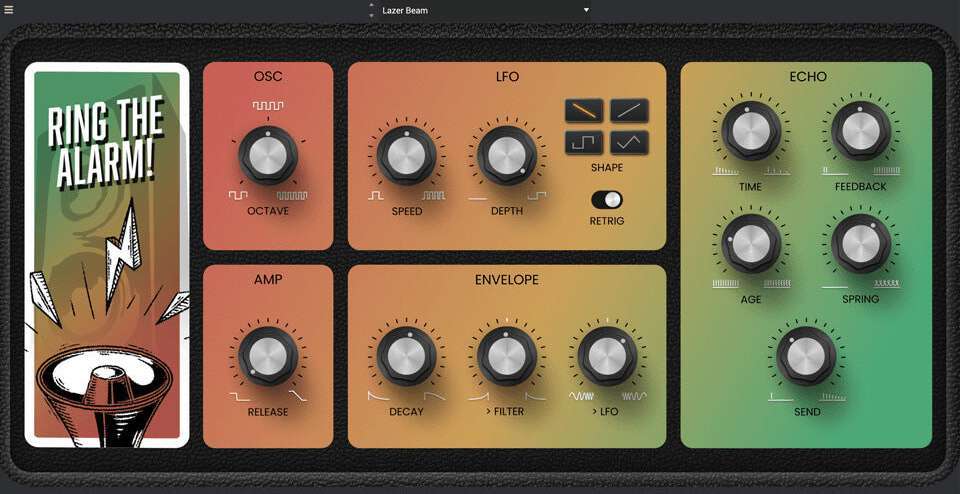This screenshot has width=960, height=494.
Task: Click the fast pulse icon right of SPEED
Action: click(433, 196)
